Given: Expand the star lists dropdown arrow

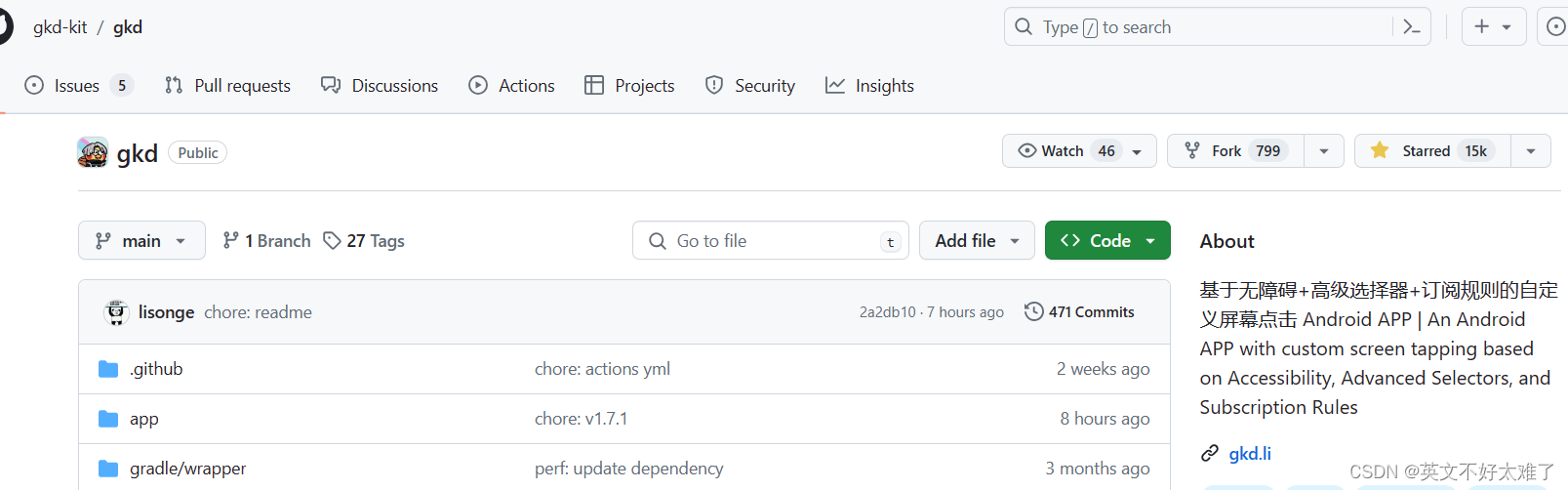Looking at the screenshot, I should click(1531, 151).
